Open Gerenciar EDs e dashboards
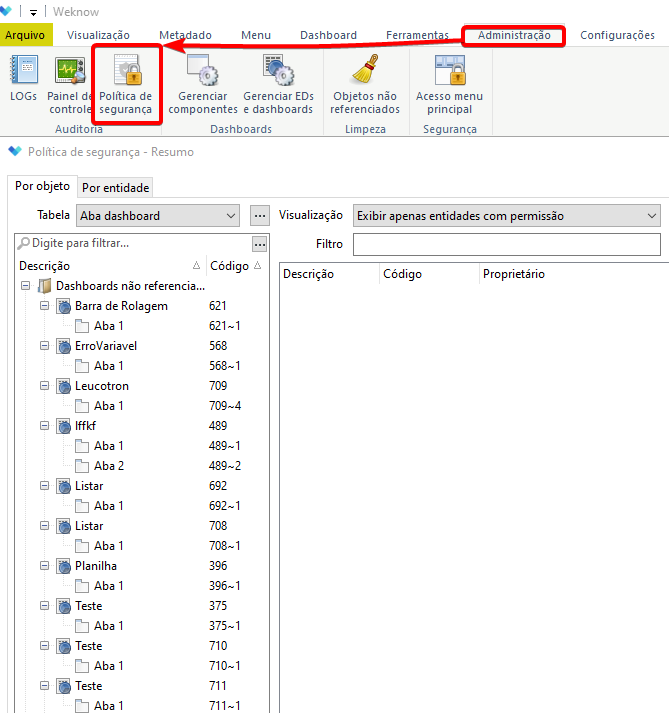Image resolution: width=669 pixels, height=713 pixels. tap(278, 84)
